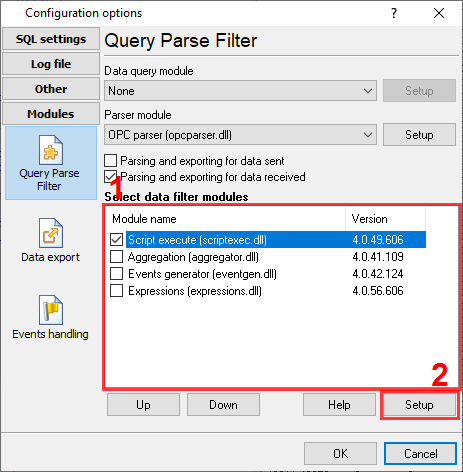Open the Data query module dropdown
Viewport: 463px width, 472px height.
[x=240, y=91]
